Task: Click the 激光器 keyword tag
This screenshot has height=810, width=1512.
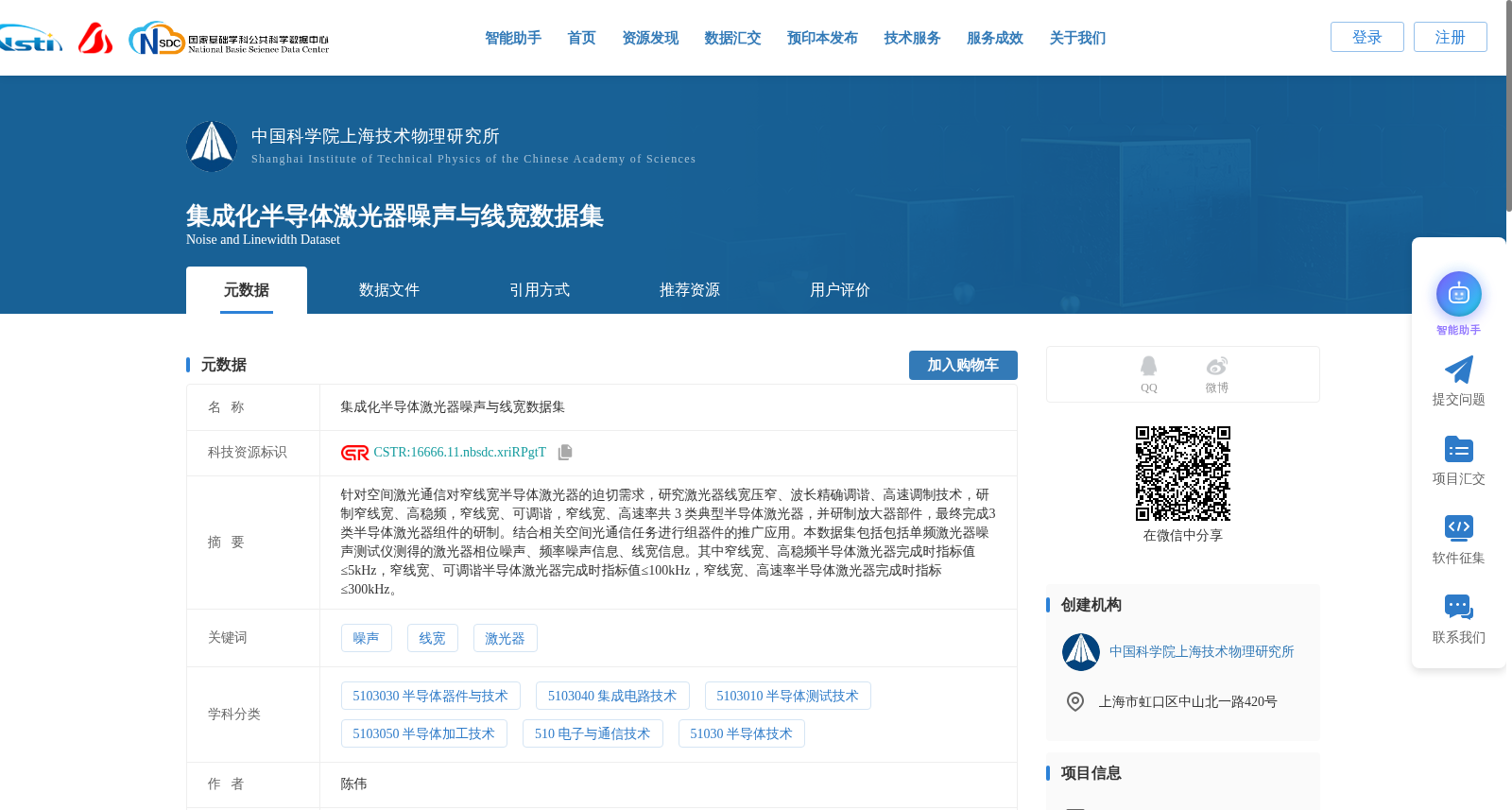Action: 506,638
